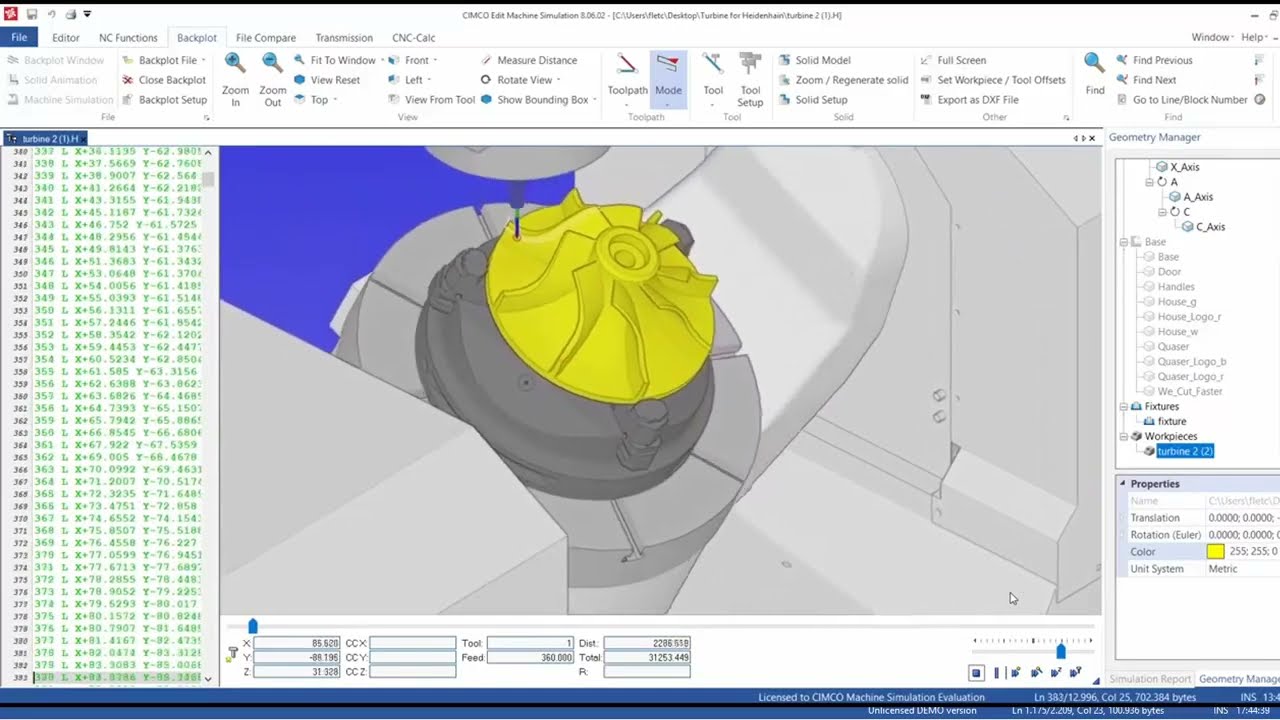Open the Front view dropdown arrow
Viewport: 1280px width, 720px height.
tap(436, 60)
